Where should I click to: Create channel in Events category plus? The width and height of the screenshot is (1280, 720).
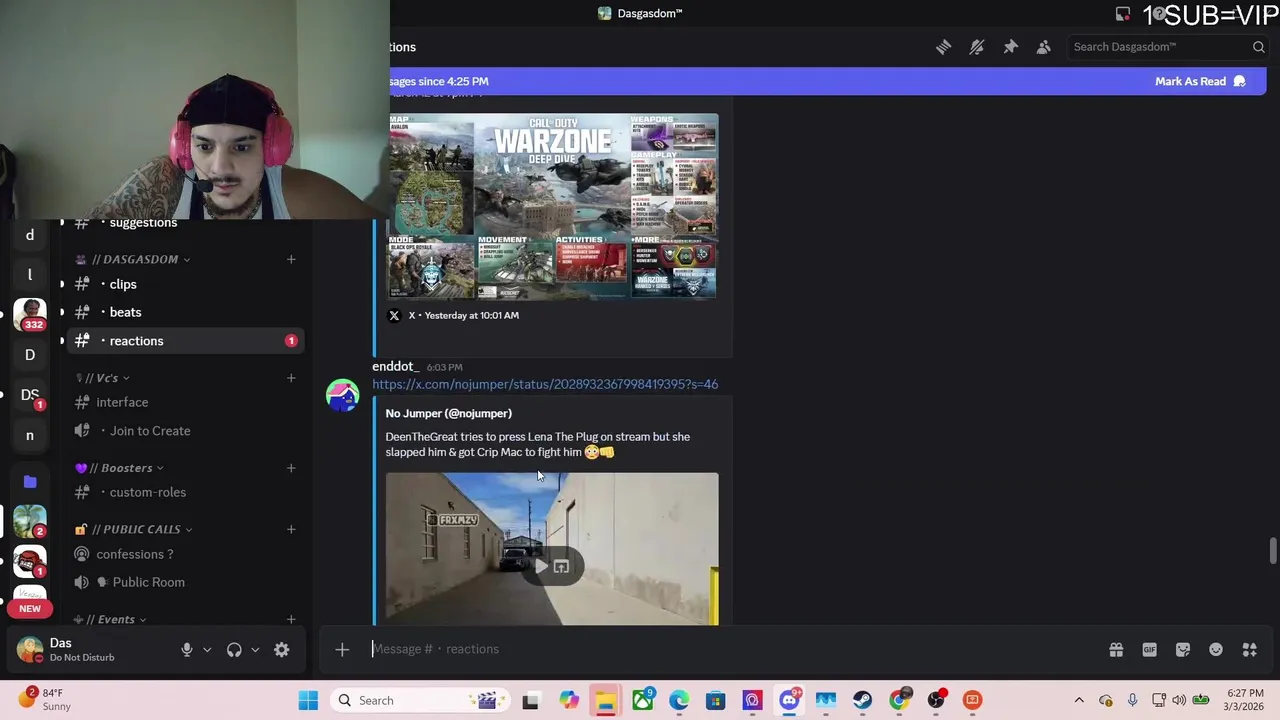tap(291, 620)
